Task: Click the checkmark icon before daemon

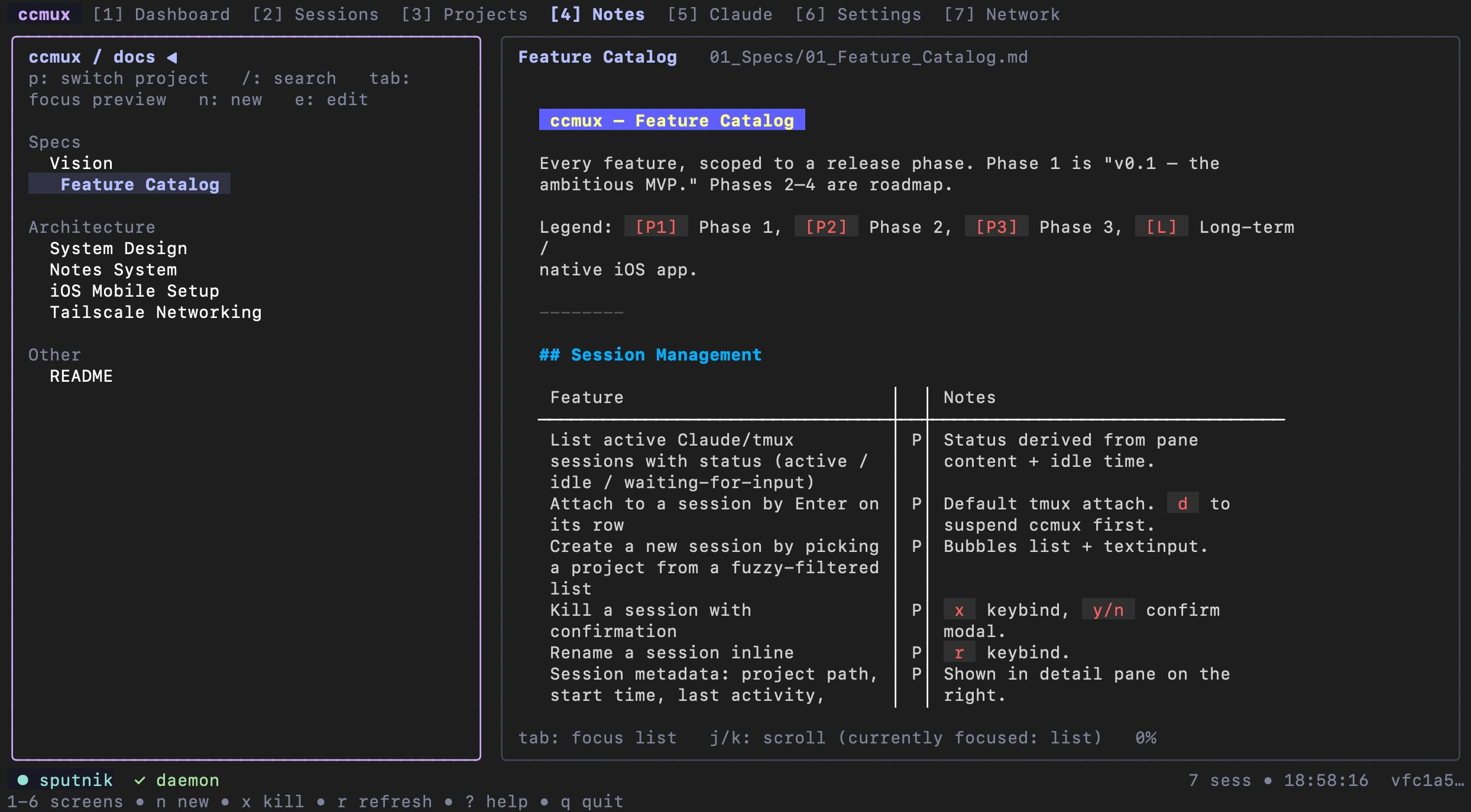Action: (x=140, y=781)
